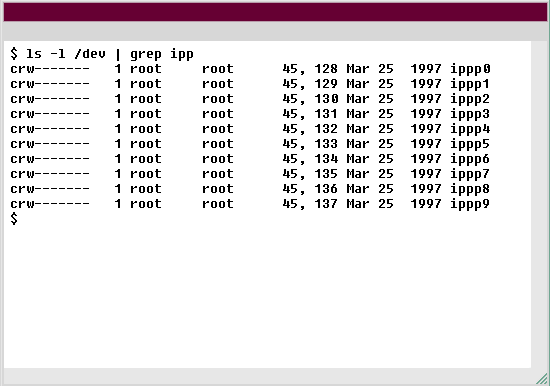Click the window resize grip corner
Viewport: 550px width, 386px height.
point(542,379)
